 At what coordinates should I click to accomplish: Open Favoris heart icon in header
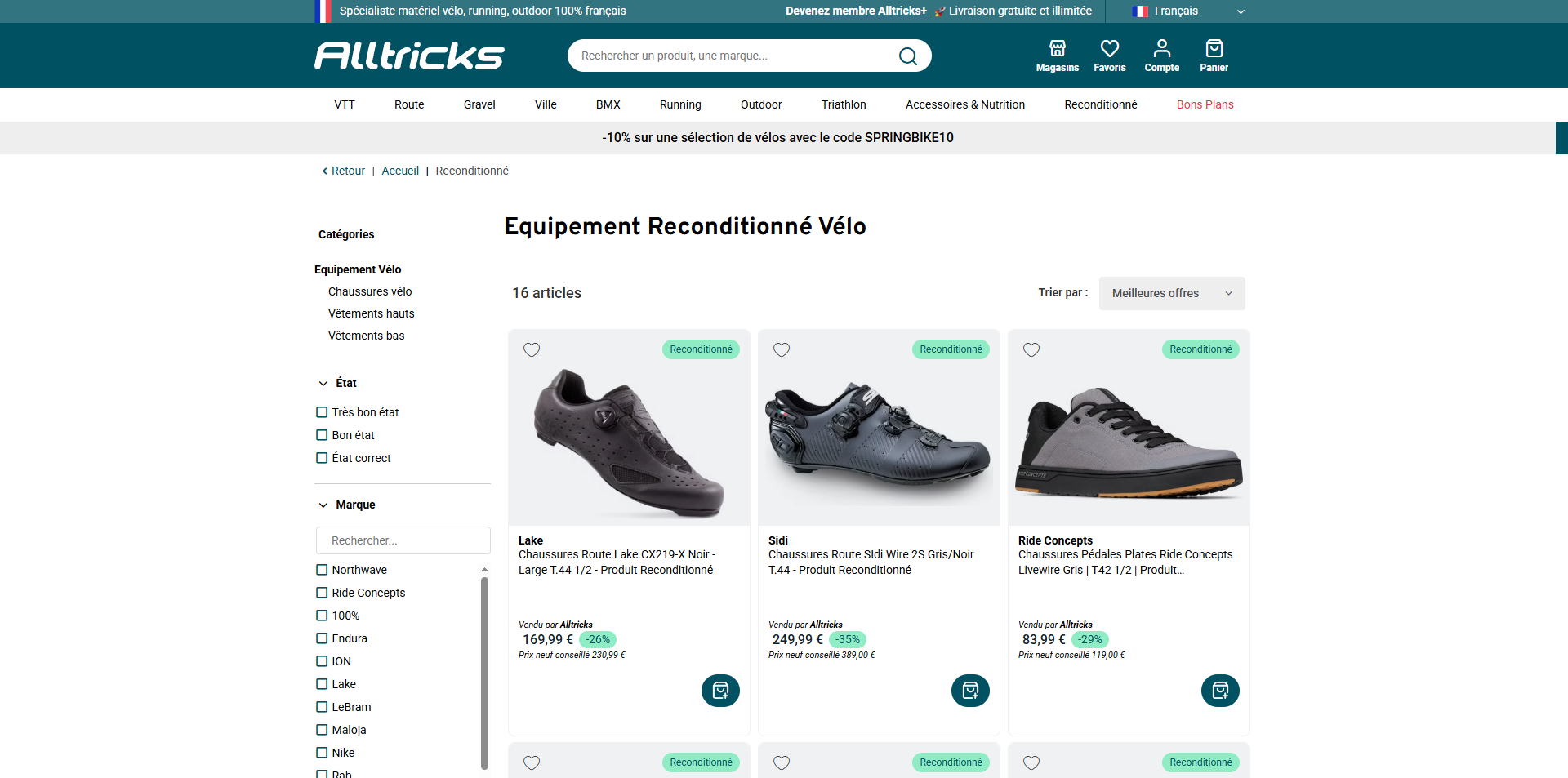click(1109, 56)
